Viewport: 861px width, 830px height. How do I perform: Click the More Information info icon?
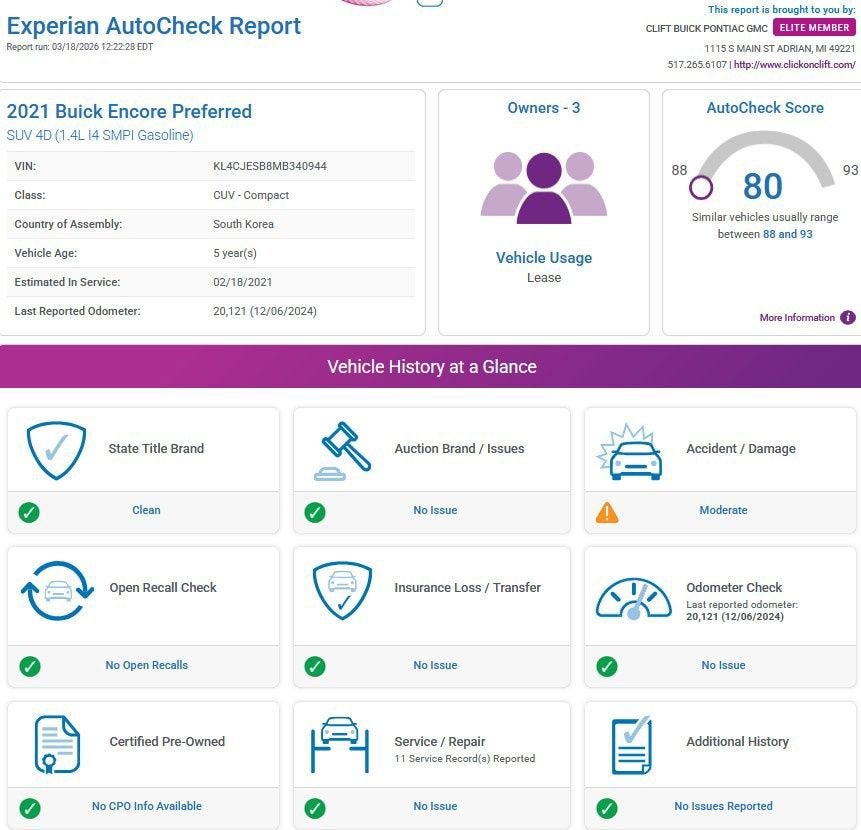(848, 318)
